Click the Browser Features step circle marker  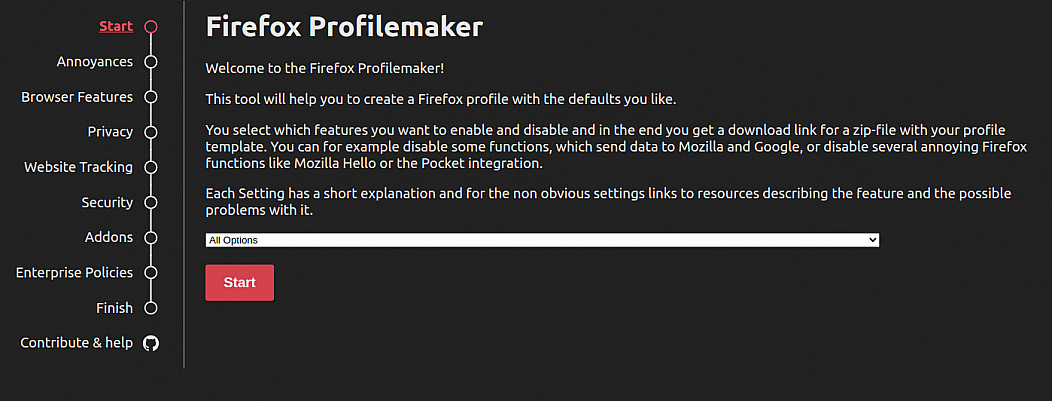(x=151, y=97)
